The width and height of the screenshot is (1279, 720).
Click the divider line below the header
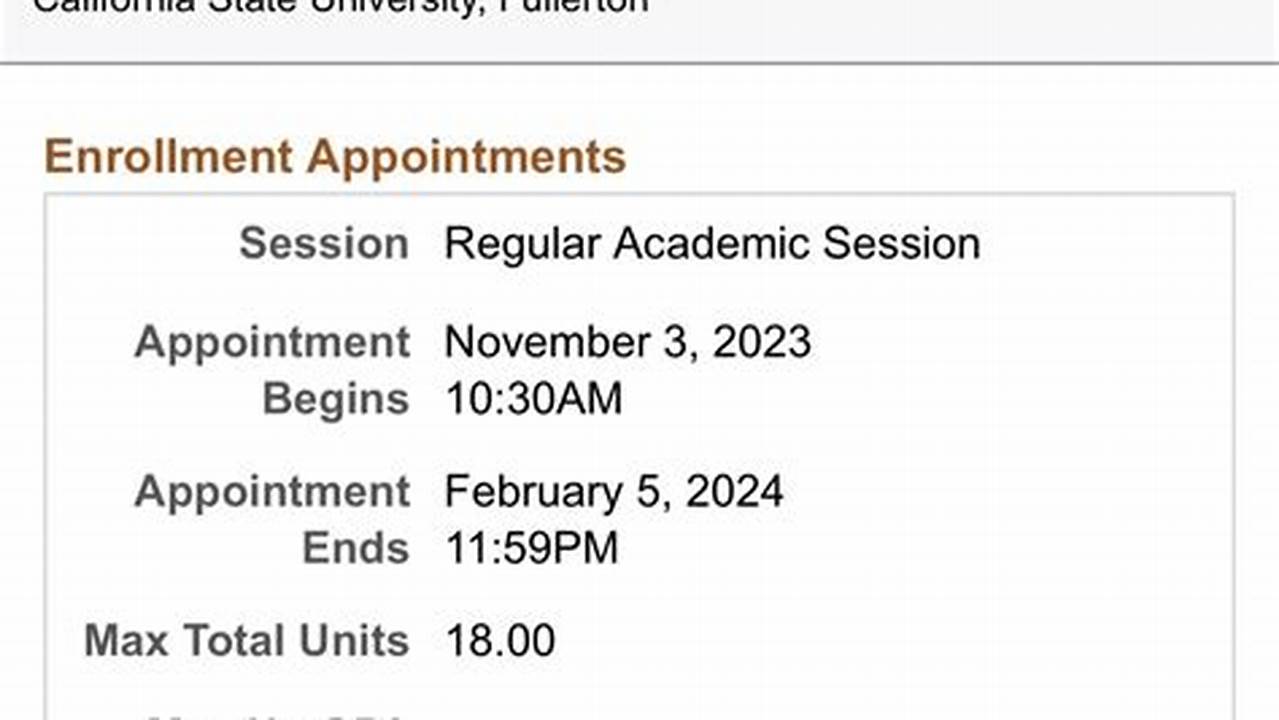click(x=640, y=62)
